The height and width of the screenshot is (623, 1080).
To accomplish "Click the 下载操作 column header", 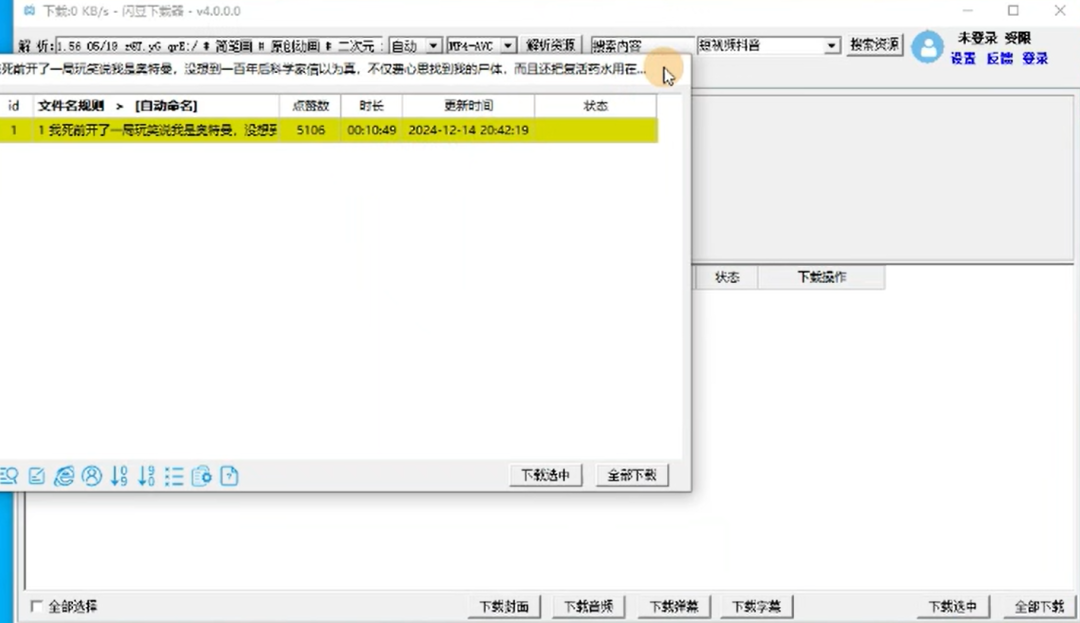I will (x=821, y=277).
